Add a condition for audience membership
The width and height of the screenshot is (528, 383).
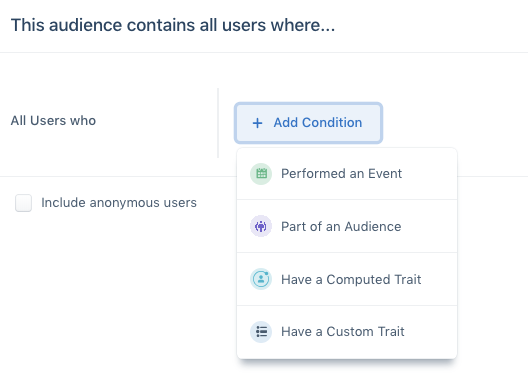[347, 226]
